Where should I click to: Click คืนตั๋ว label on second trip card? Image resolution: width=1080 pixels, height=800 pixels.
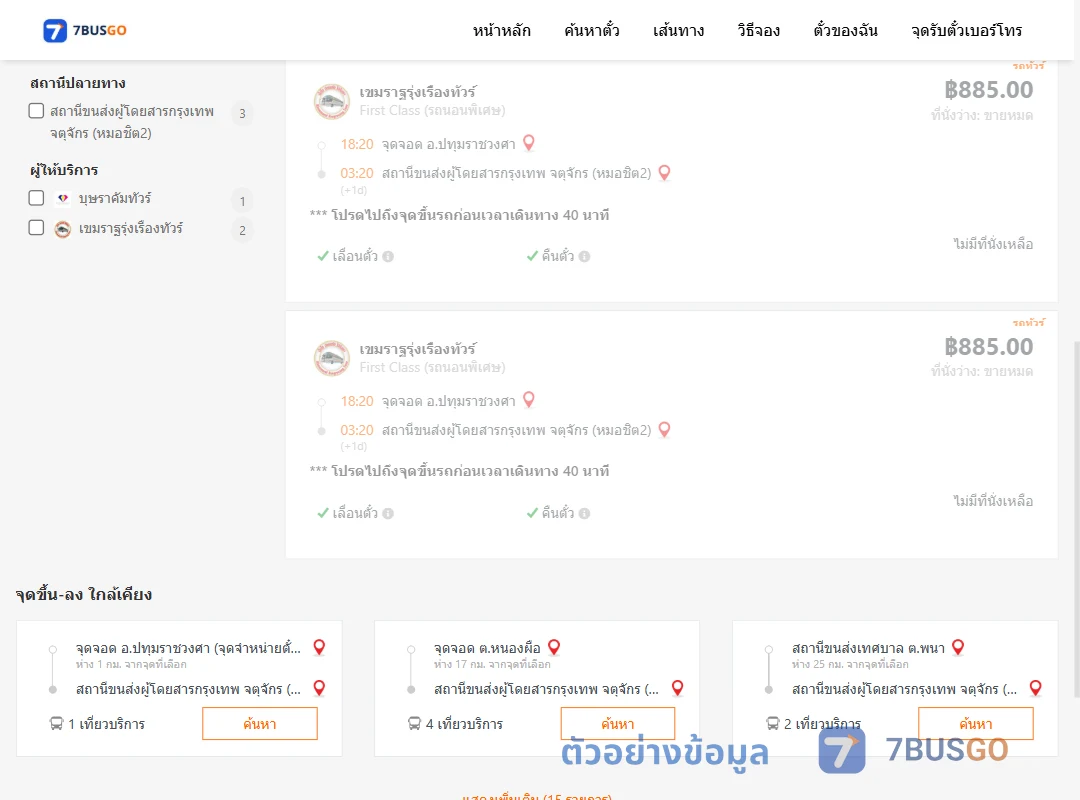(x=557, y=513)
